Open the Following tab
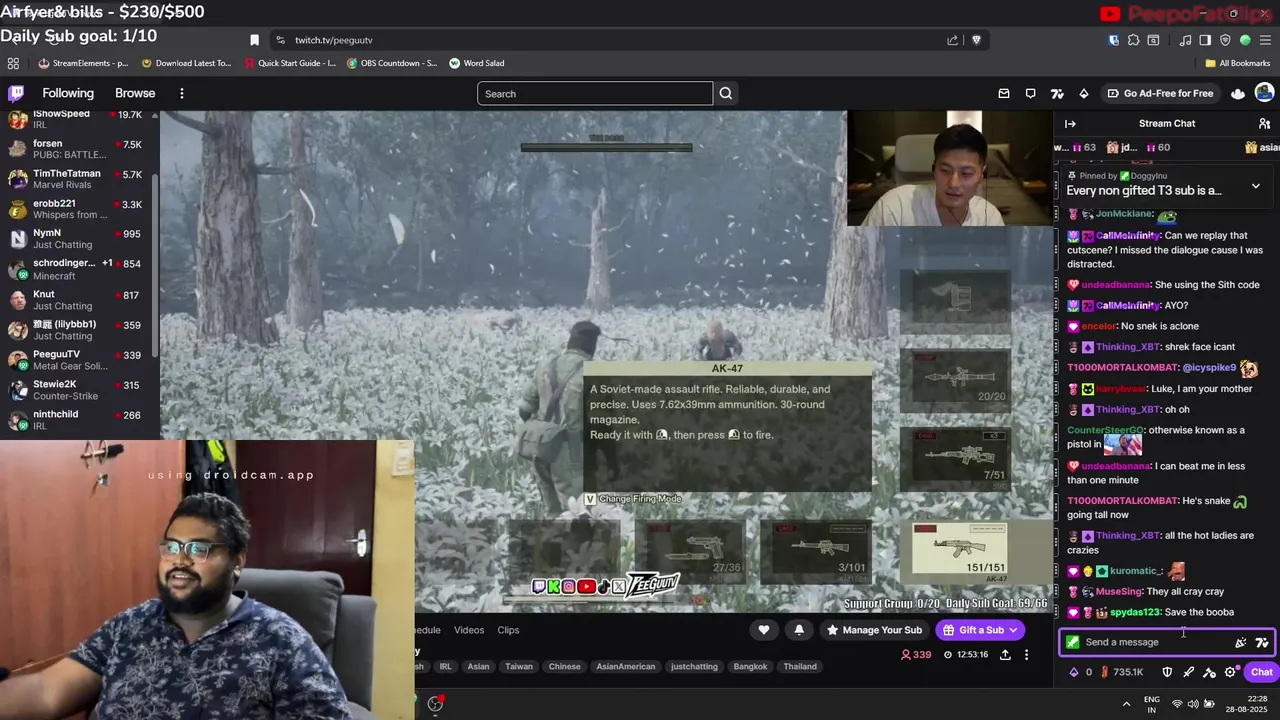 (x=68, y=93)
